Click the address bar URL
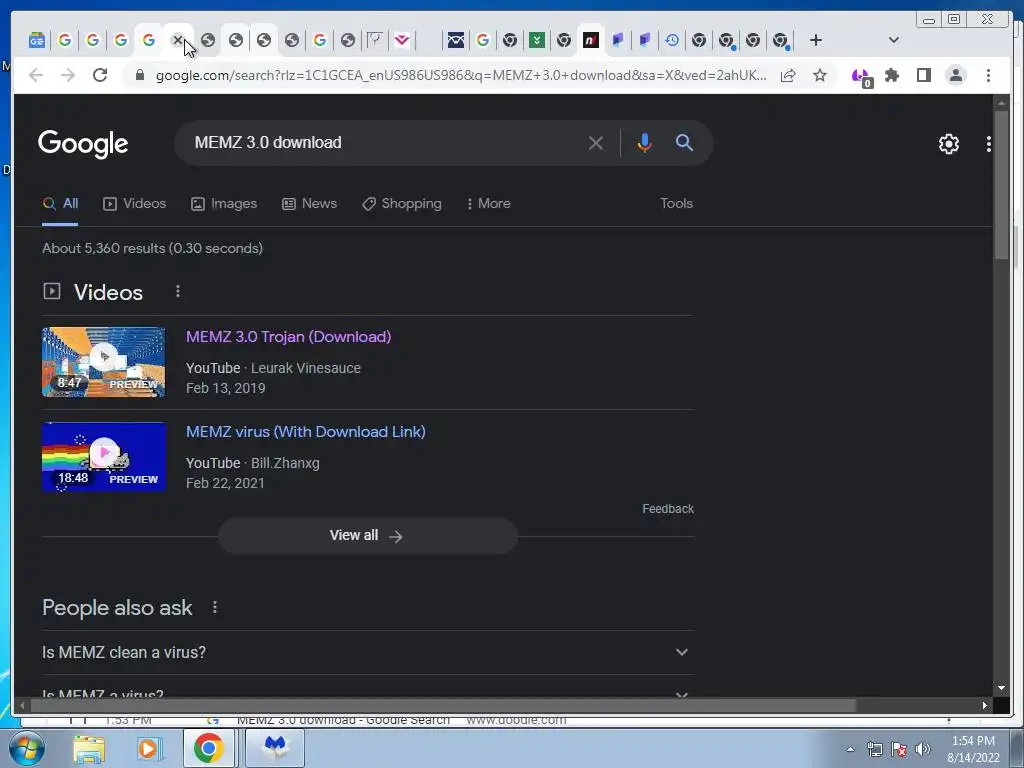This screenshot has width=1024, height=768. coord(460,75)
